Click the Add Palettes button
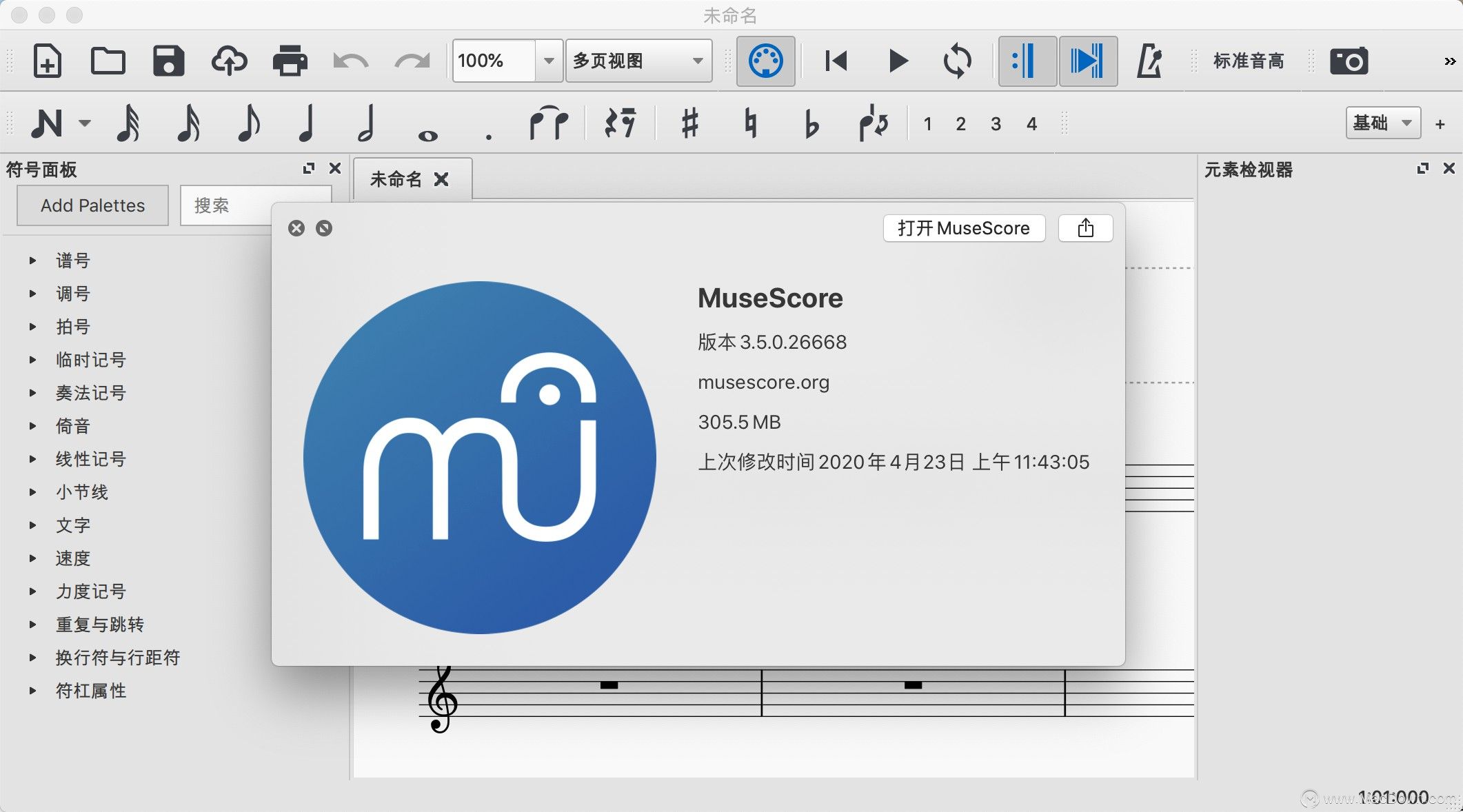Viewport: 1463px width, 812px height. pos(92,205)
